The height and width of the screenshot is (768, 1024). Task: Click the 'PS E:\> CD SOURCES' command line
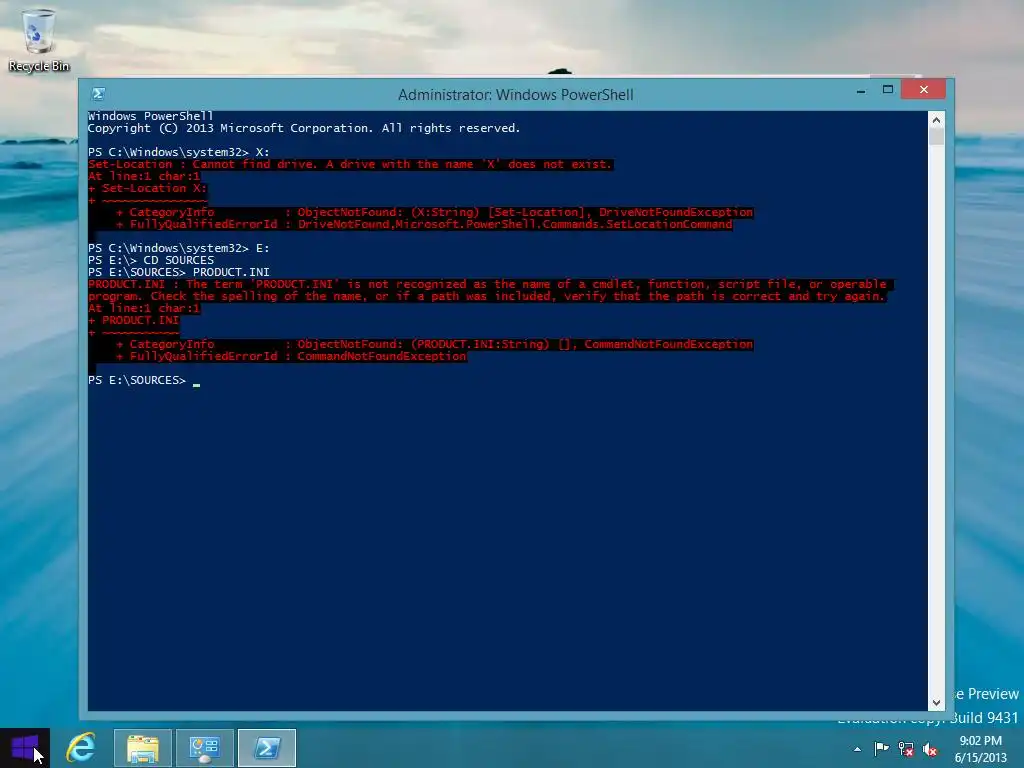(x=151, y=260)
